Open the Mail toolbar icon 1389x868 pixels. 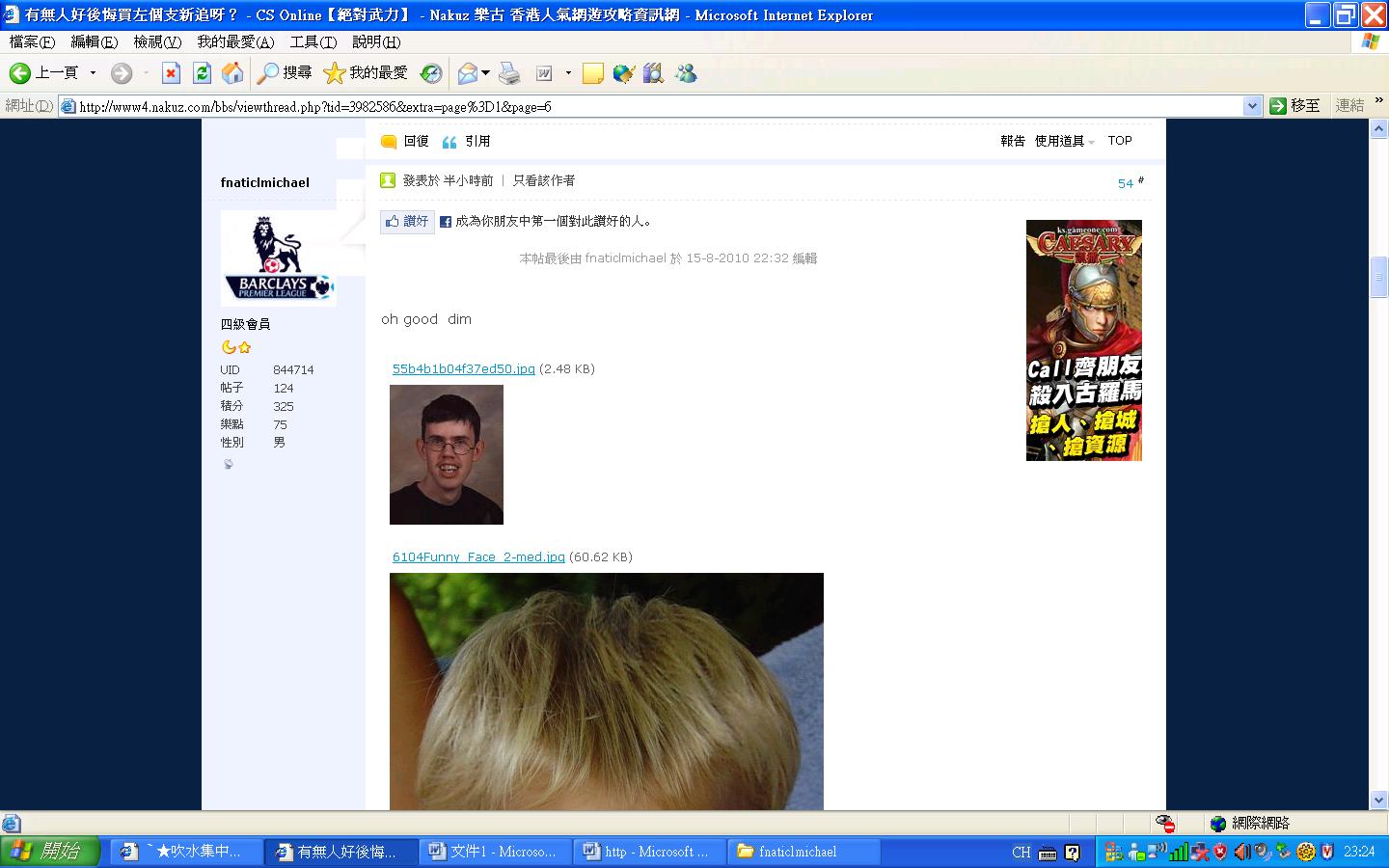(468, 73)
